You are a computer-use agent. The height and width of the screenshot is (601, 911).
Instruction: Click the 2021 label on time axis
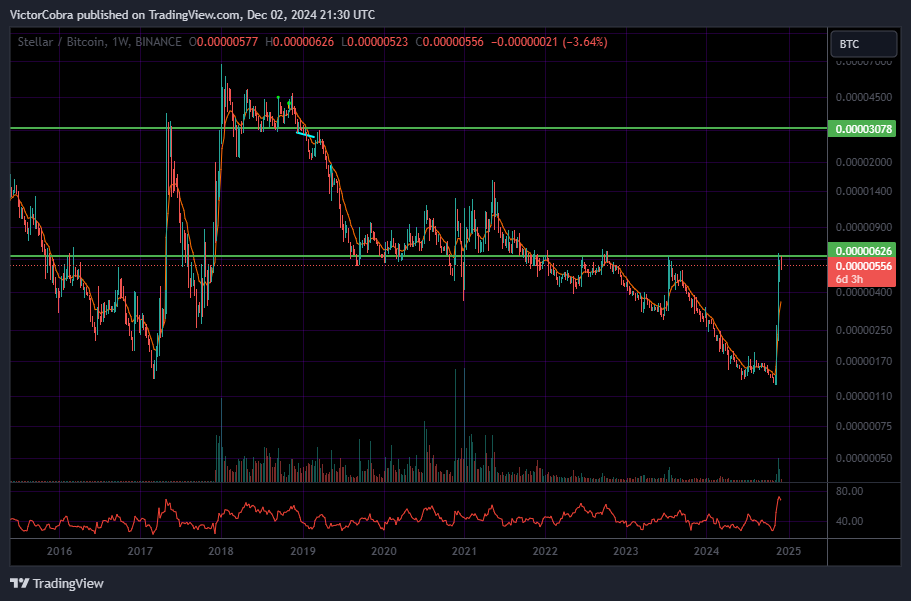click(464, 551)
